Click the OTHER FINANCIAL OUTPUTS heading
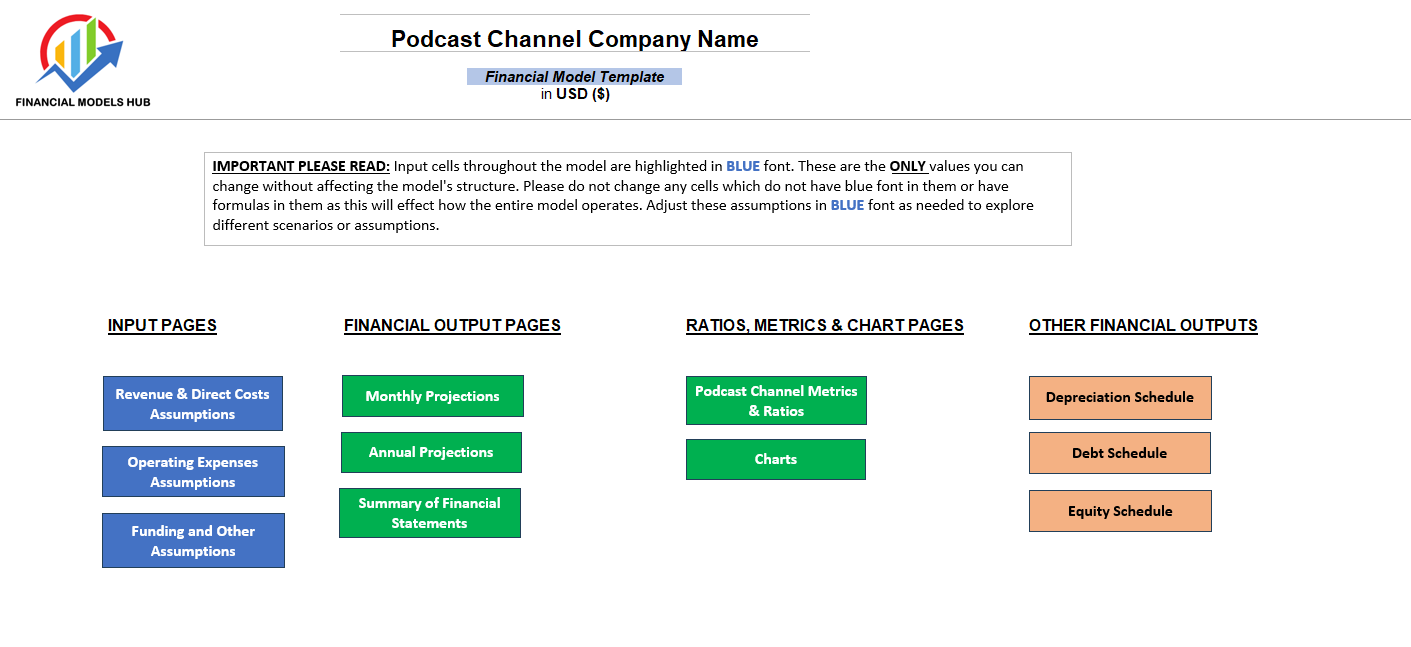Image resolution: width=1411 pixels, height=647 pixels. [x=1143, y=325]
